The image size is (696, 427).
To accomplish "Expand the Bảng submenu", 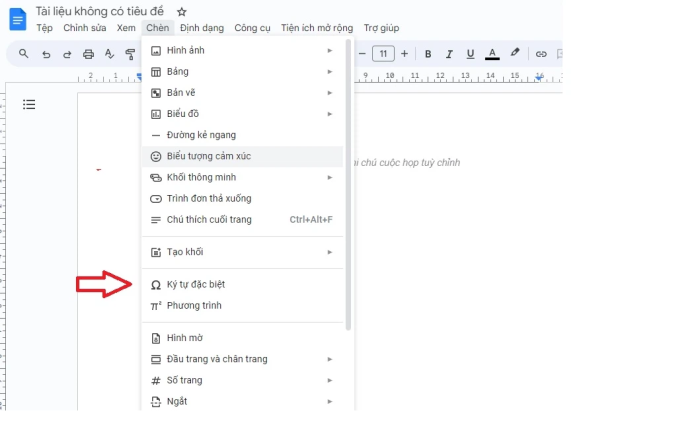I will 240,71.
